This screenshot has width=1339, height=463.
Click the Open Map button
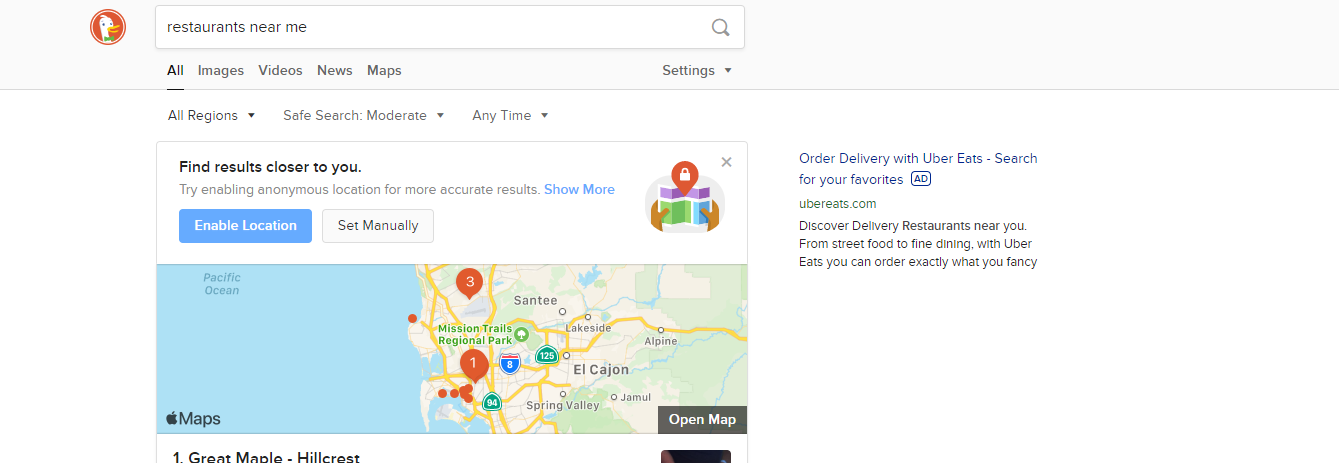coord(702,420)
